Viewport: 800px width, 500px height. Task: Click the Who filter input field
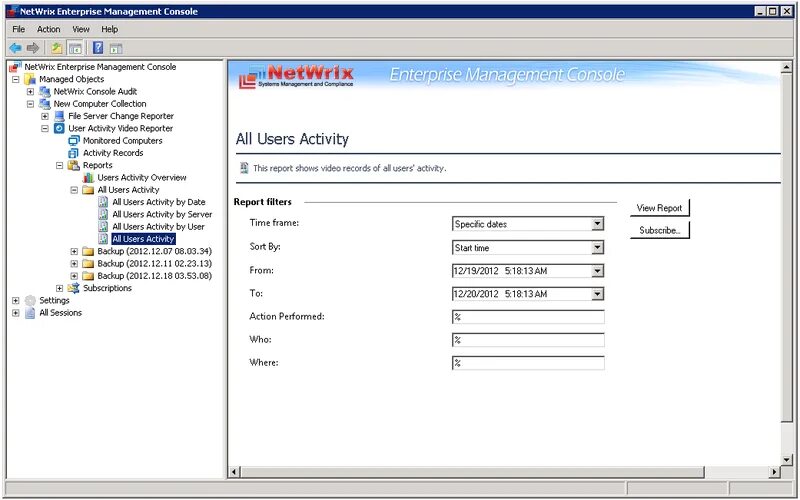click(528, 340)
